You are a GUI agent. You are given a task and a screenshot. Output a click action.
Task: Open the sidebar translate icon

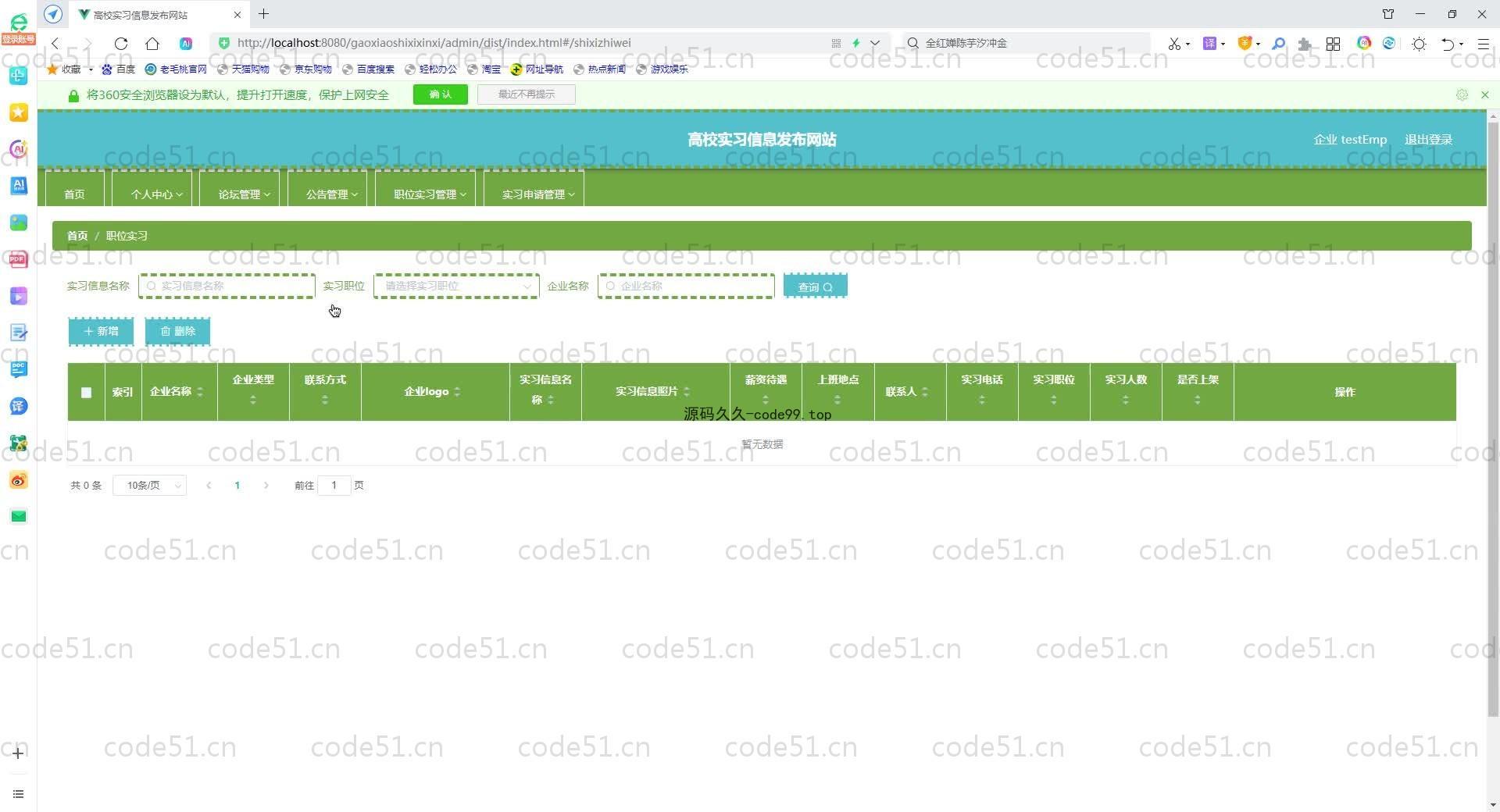pos(19,406)
